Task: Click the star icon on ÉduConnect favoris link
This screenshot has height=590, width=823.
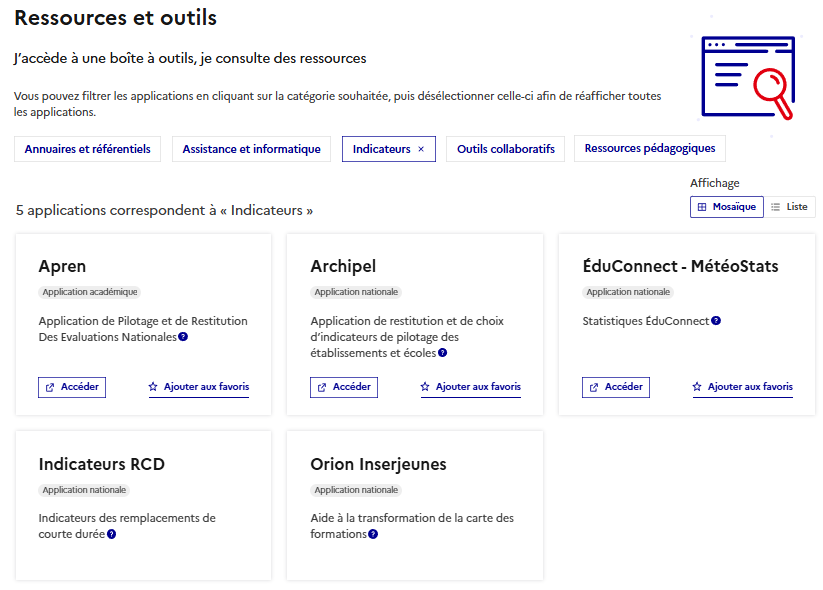Action: (x=695, y=387)
